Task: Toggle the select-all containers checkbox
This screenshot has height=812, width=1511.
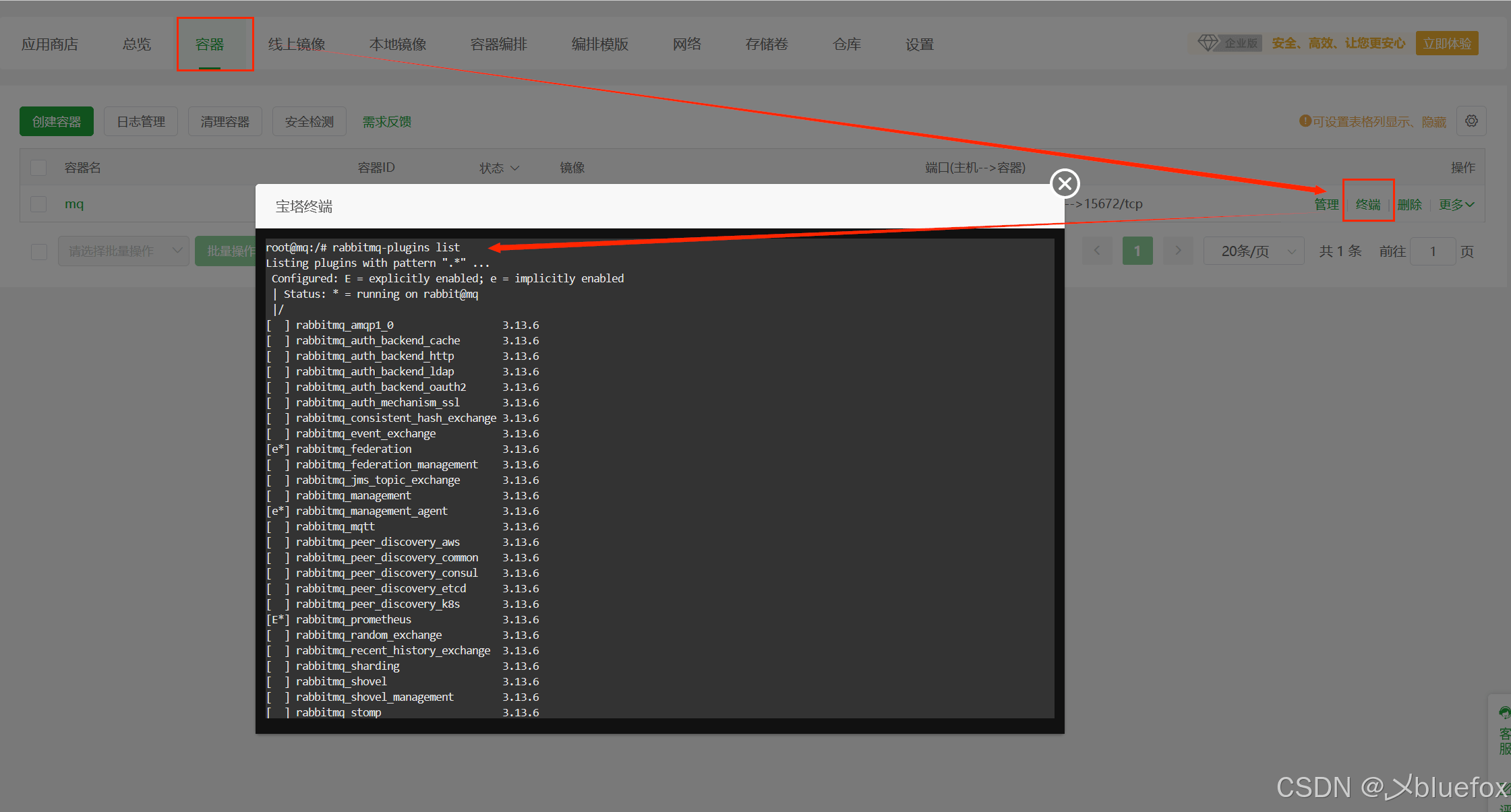Action: coord(38,167)
